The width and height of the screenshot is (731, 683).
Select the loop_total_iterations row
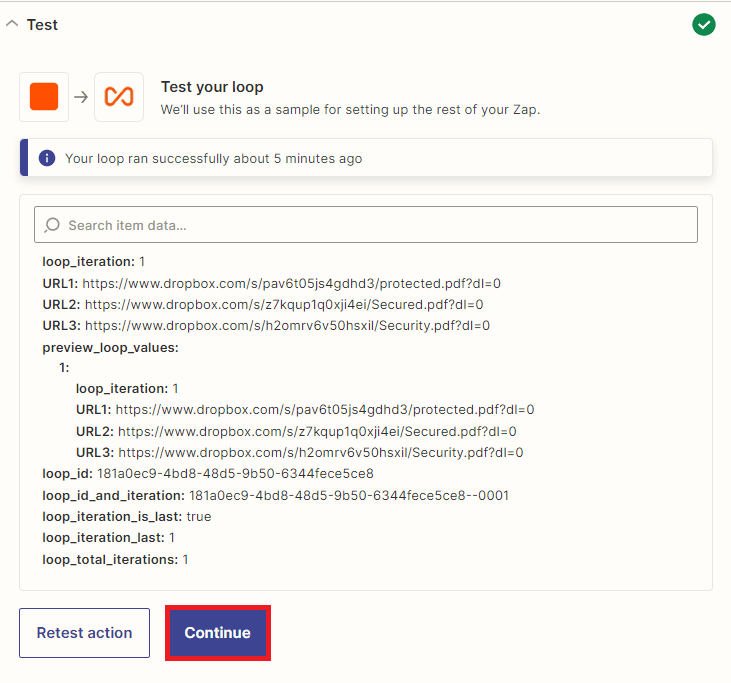pyautogui.click(x=115, y=559)
